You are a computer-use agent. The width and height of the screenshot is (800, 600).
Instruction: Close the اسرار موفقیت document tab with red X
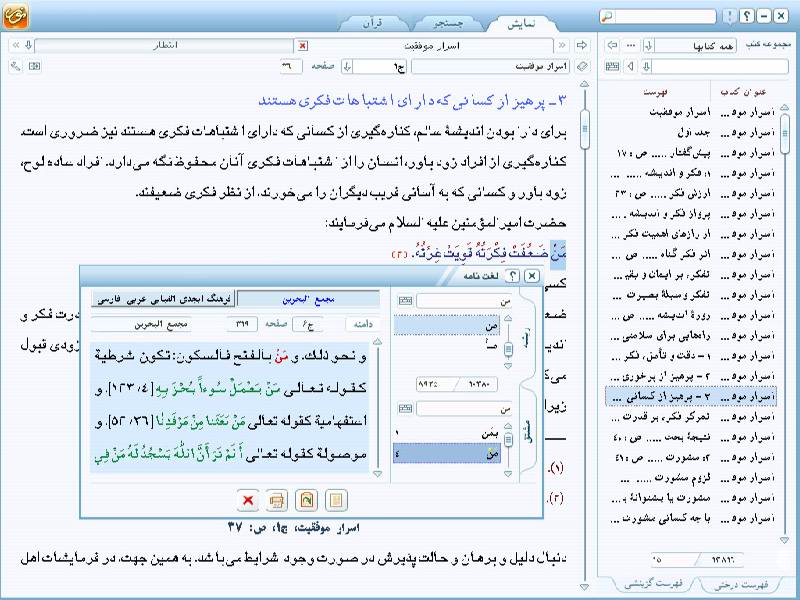pyautogui.click(x=303, y=46)
